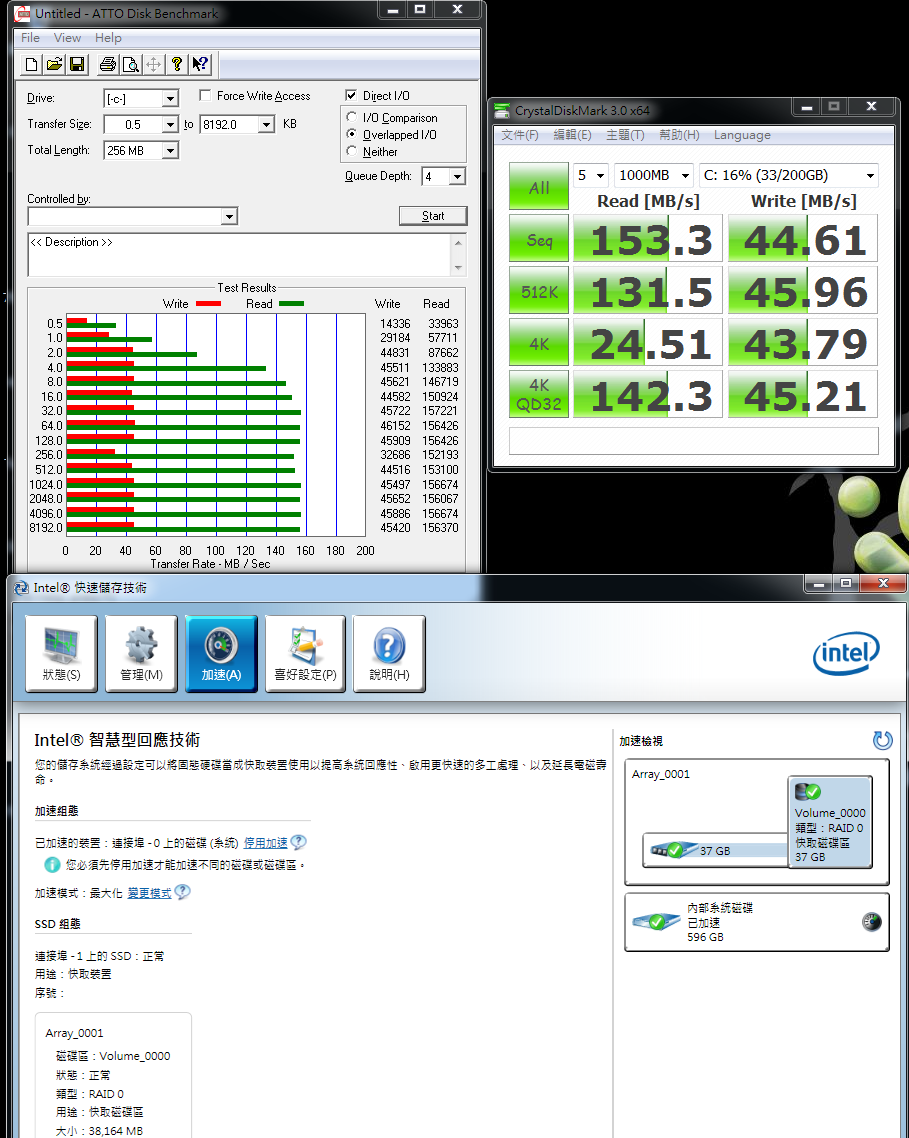This screenshot has height=1138, width=909.
Task: Open the C: 16% (33/200GB) drive dropdown
Action: click(x=789, y=176)
